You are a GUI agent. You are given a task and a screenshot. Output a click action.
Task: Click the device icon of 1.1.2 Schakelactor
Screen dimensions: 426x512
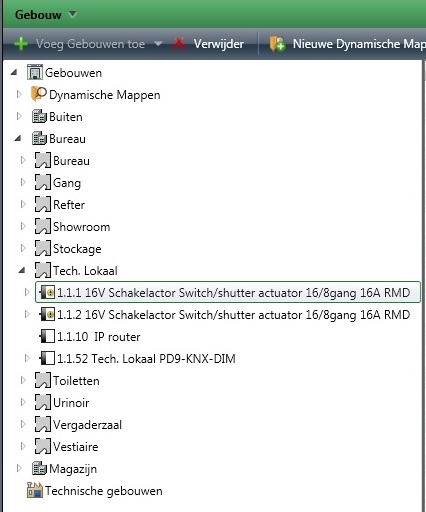[47, 314]
